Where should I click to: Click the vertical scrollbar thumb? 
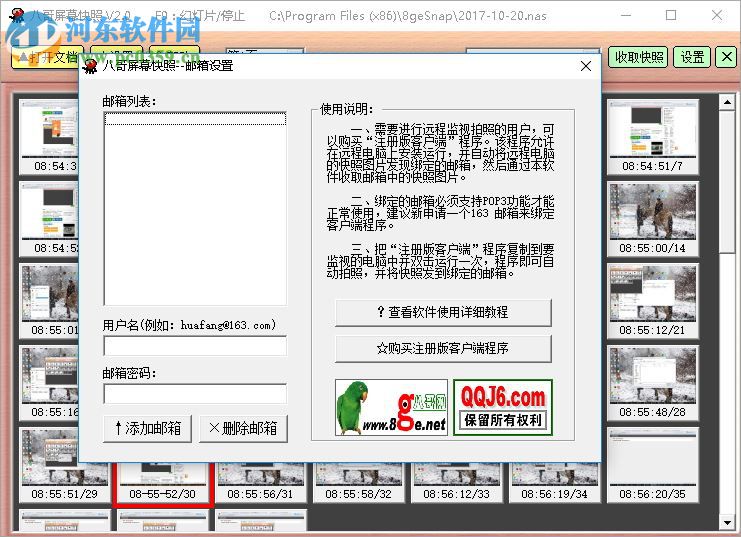[x=727, y=182]
